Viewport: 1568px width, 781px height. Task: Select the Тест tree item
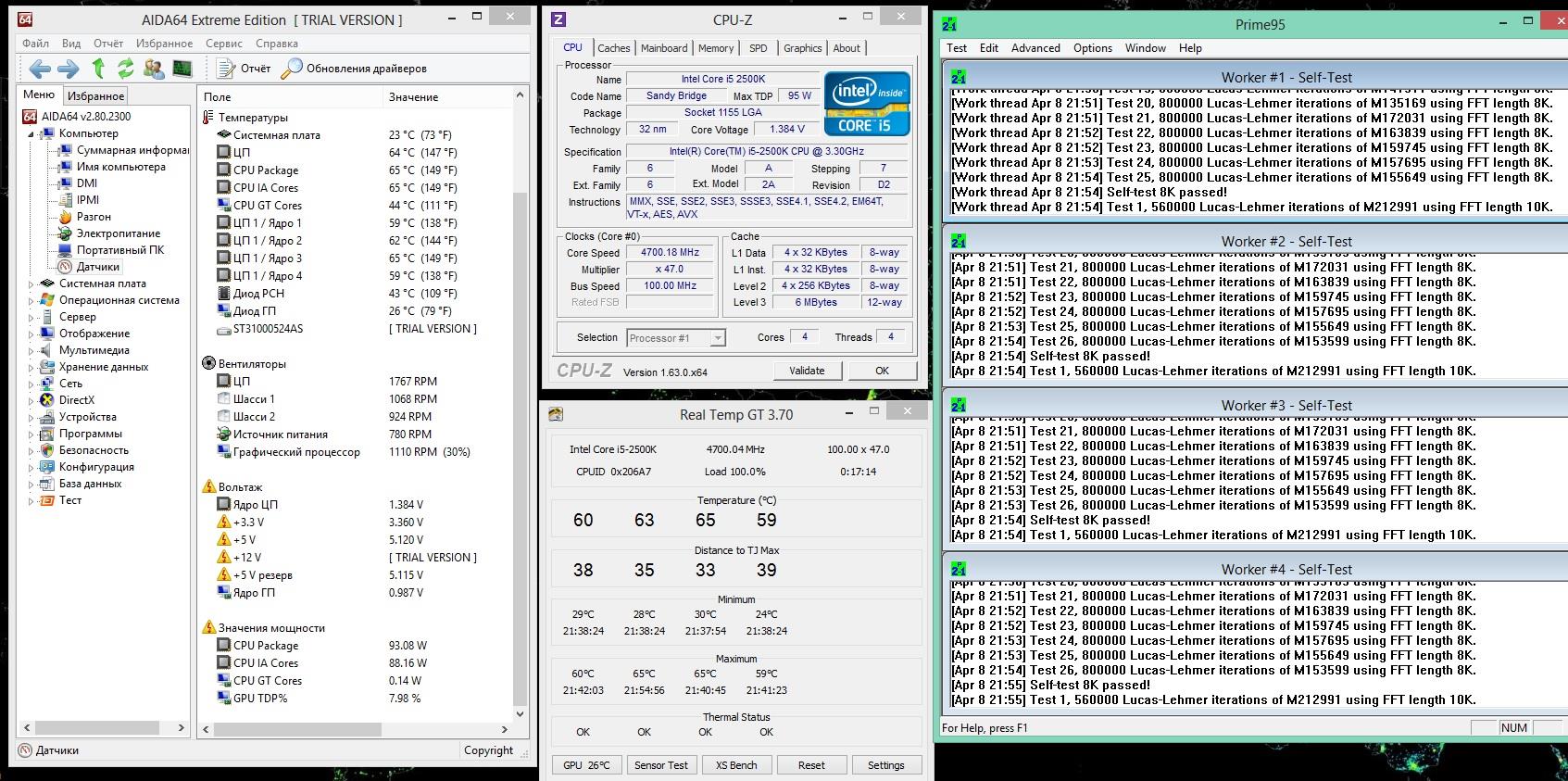pyautogui.click(x=61, y=500)
